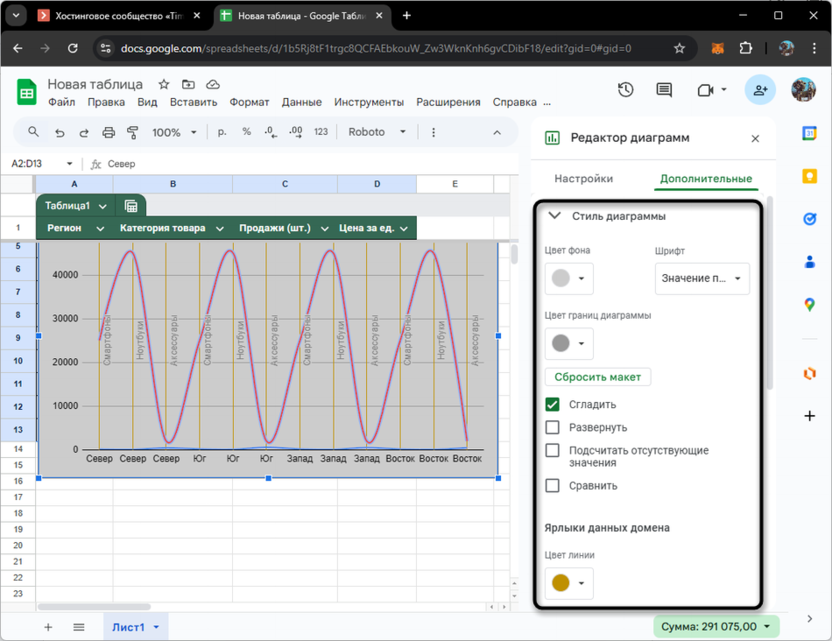Open the 100% zoom dropdown
The image size is (832, 641).
click(175, 132)
